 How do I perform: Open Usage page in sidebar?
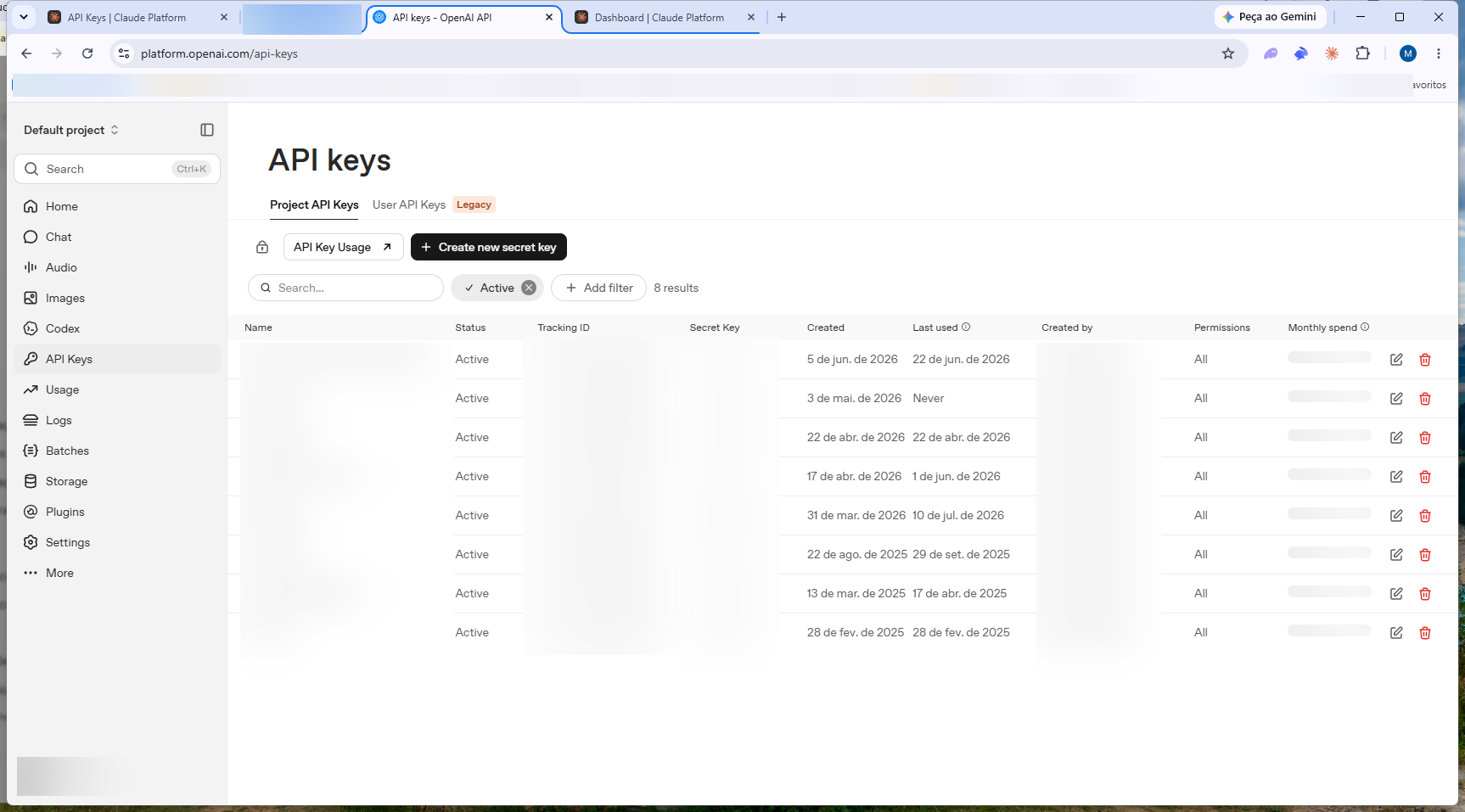(117, 389)
